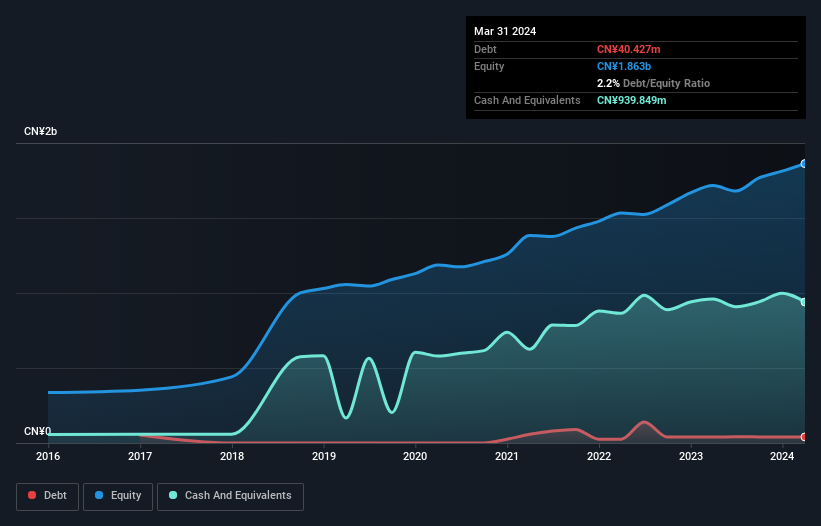Click the tooltip's Debt row label
Screen dimensions: 821x526
pos(485,49)
